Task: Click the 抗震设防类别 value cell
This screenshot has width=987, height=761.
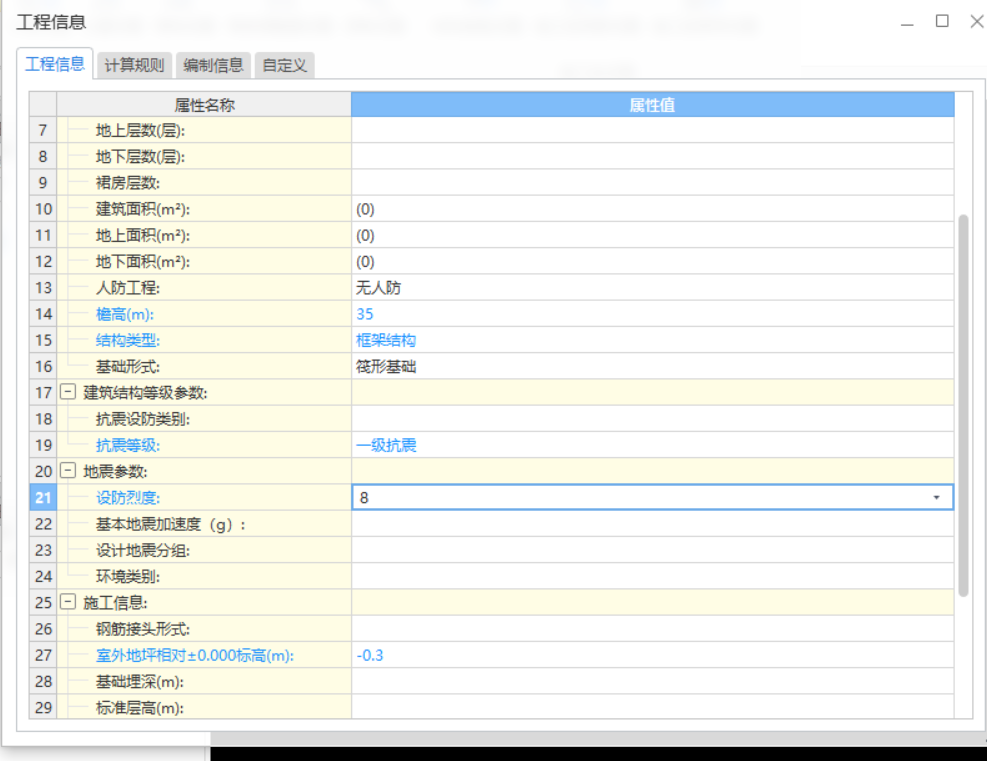Action: coord(652,419)
